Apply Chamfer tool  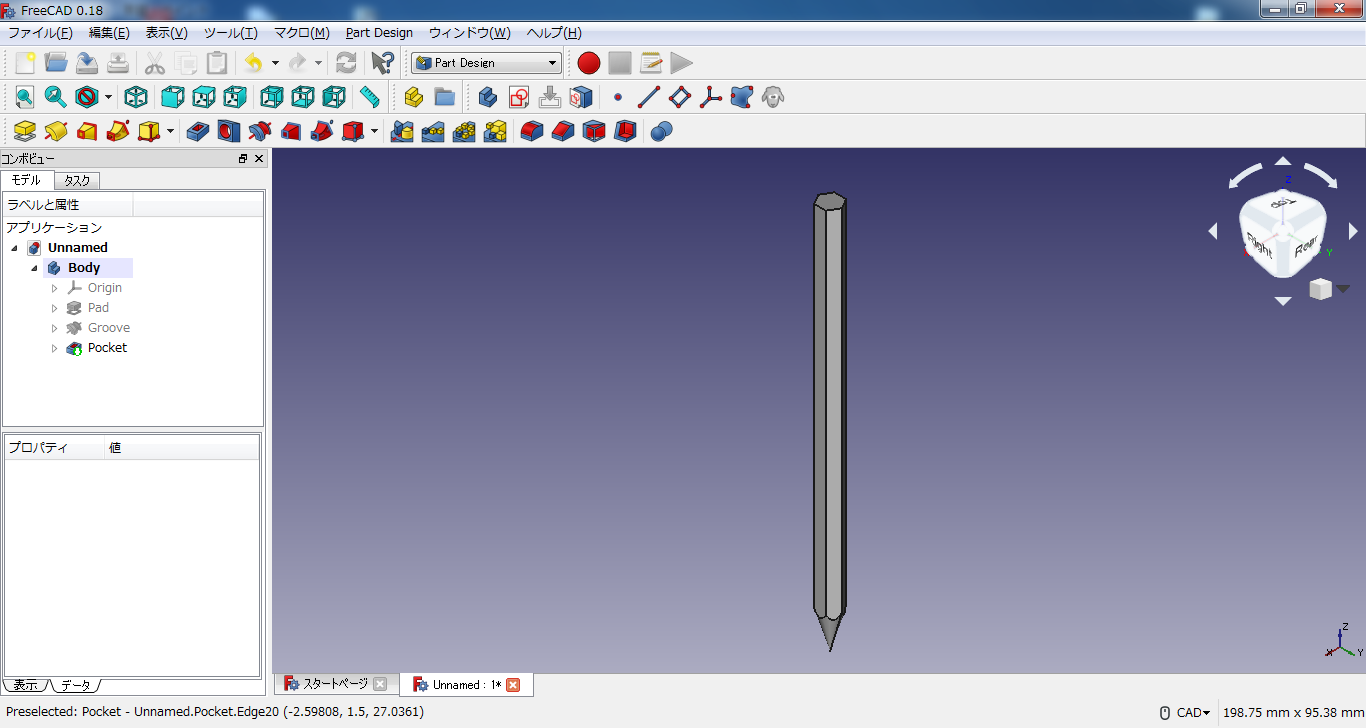coord(563,131)
